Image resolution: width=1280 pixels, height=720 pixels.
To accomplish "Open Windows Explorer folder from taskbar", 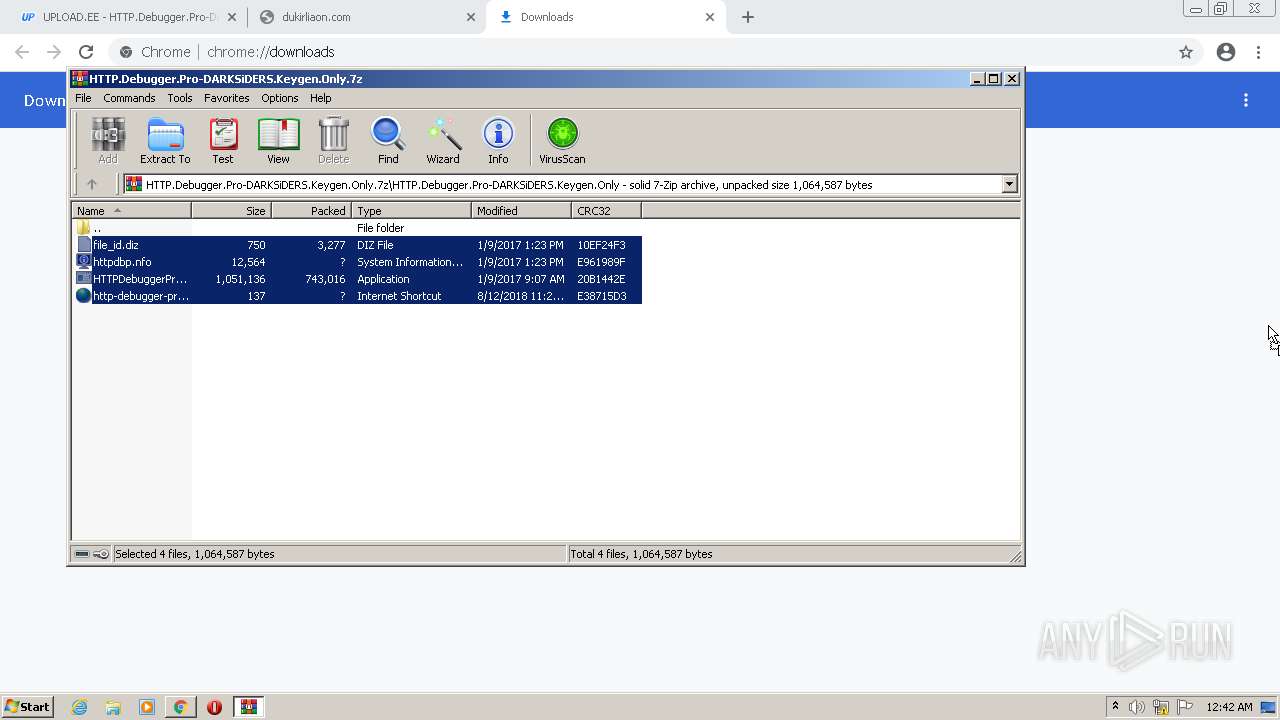I will click(113, 707).
